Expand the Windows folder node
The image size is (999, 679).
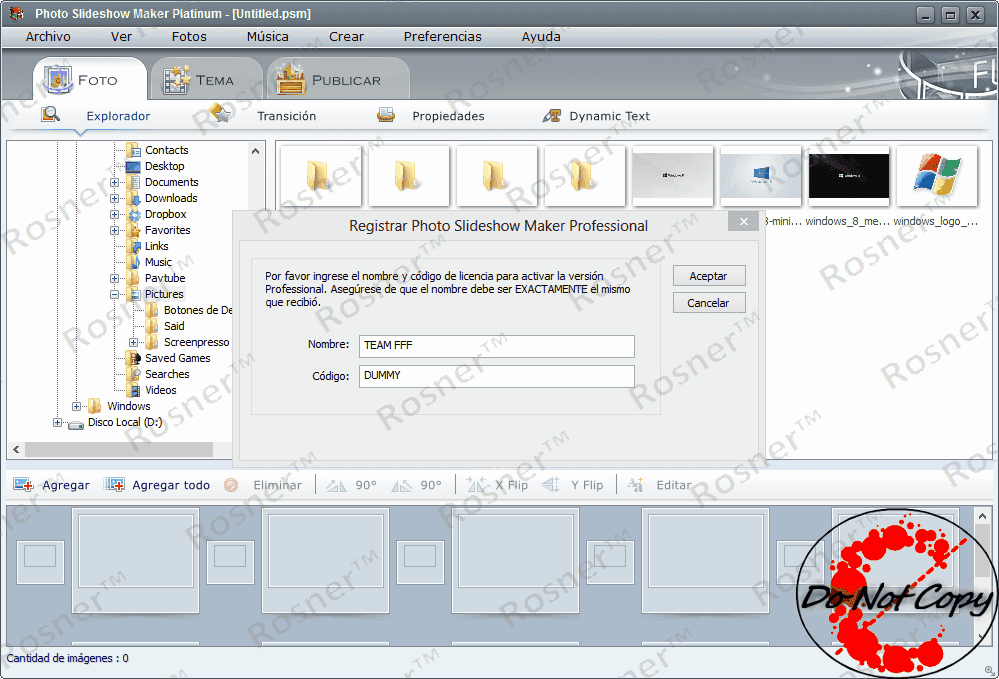point(76,406)
